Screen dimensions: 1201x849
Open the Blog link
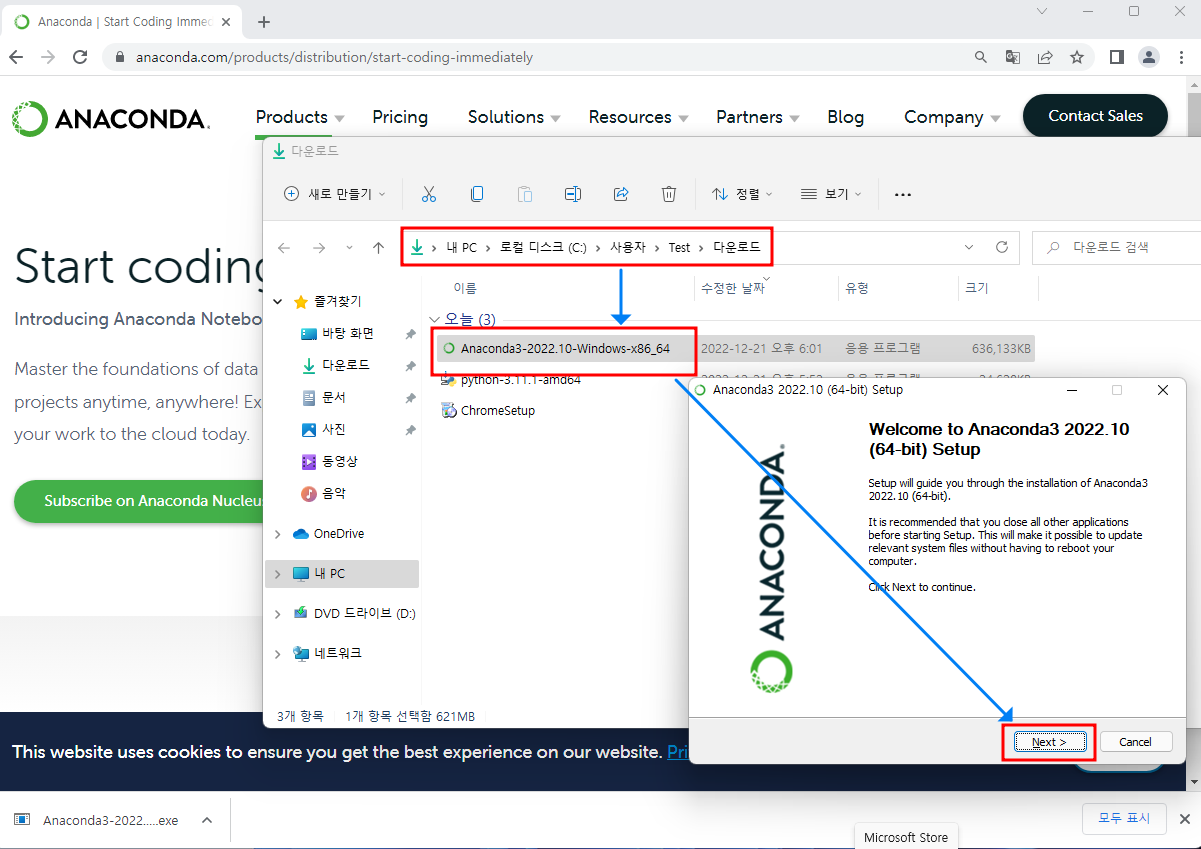coord(846,117)
